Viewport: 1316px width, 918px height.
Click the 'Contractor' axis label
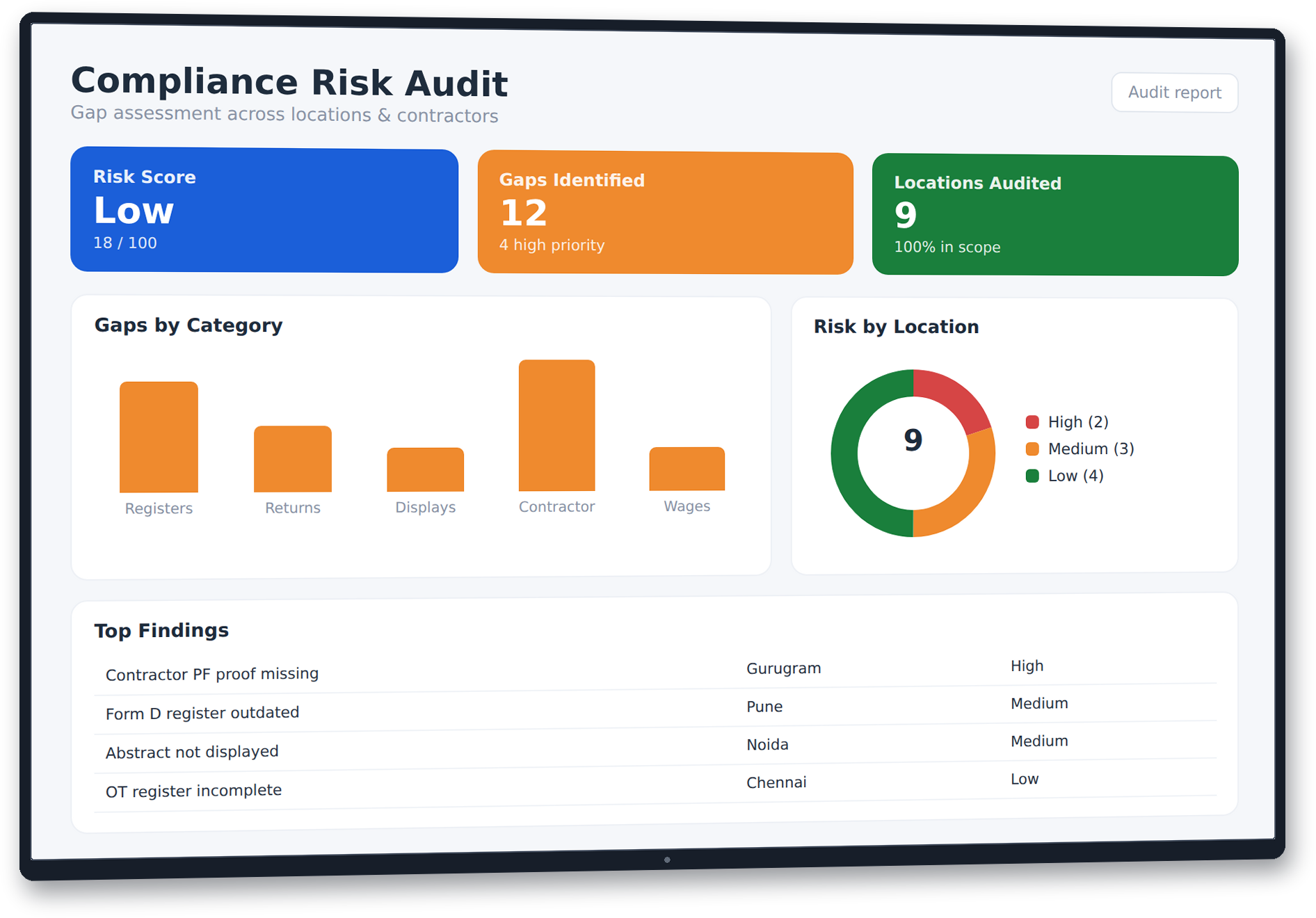556,506
